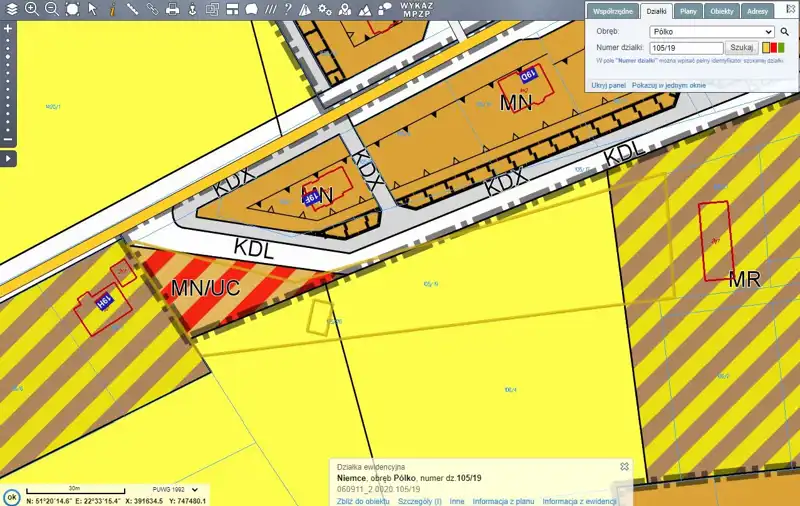
Task: Expand the Obręb dropdown showing Półko
Action: (711, 31)
